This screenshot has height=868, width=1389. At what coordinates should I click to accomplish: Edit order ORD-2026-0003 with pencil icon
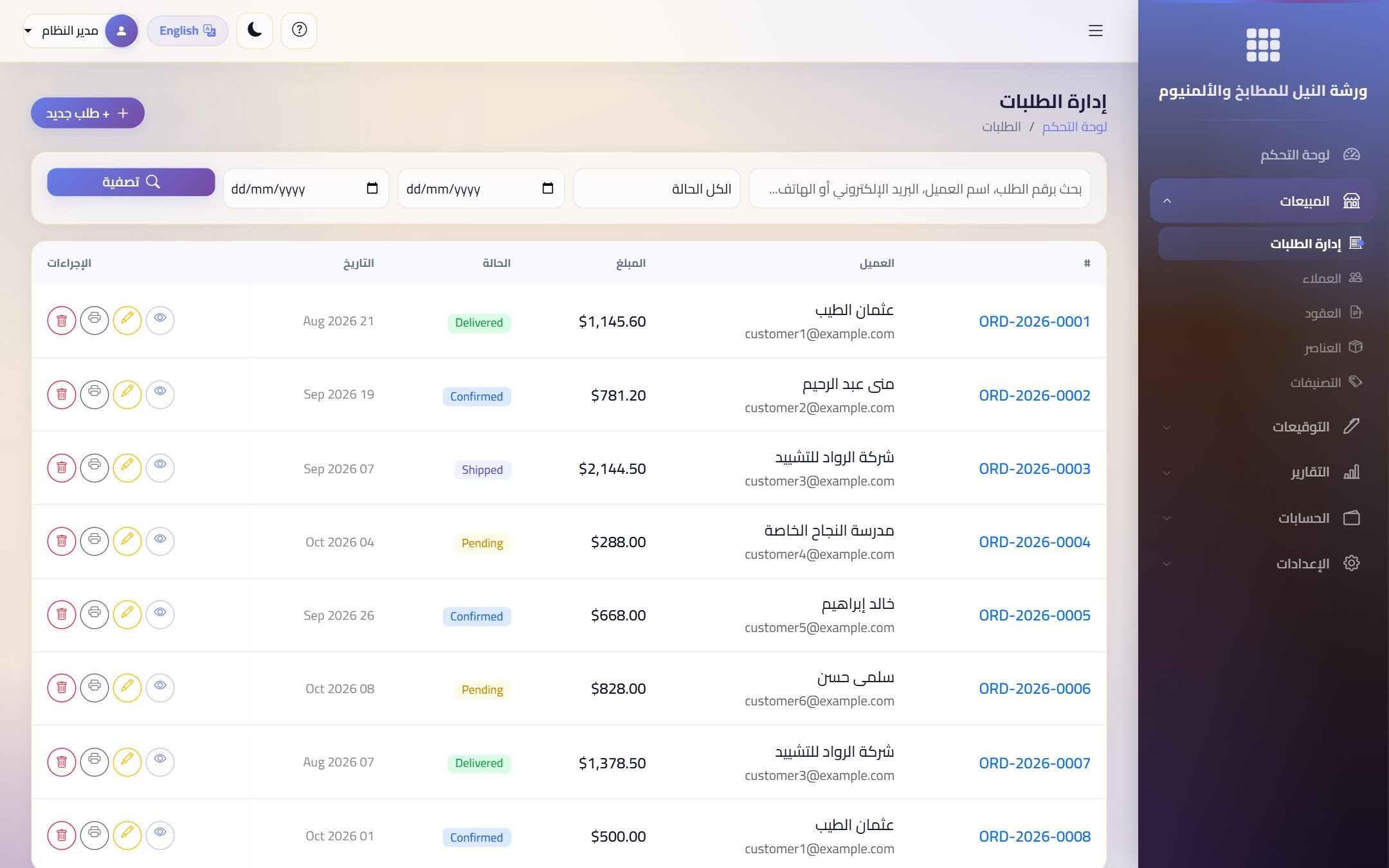(x=127, y=467)
